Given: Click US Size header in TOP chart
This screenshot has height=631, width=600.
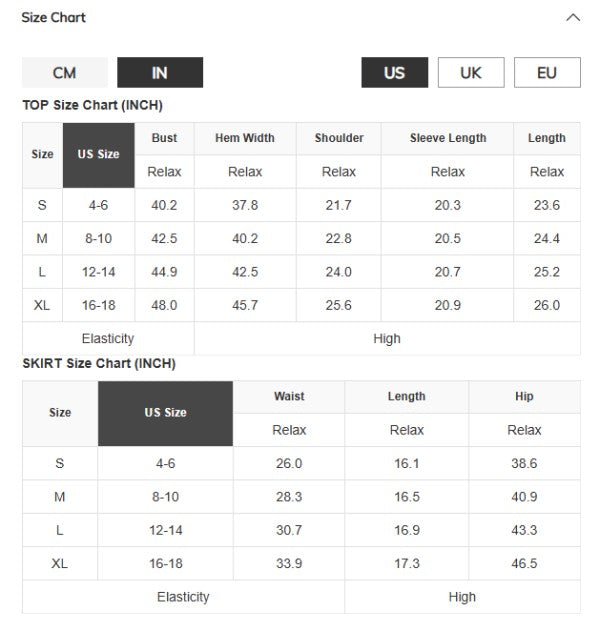Looking at the screenshot, I should (x=98, y=155).
